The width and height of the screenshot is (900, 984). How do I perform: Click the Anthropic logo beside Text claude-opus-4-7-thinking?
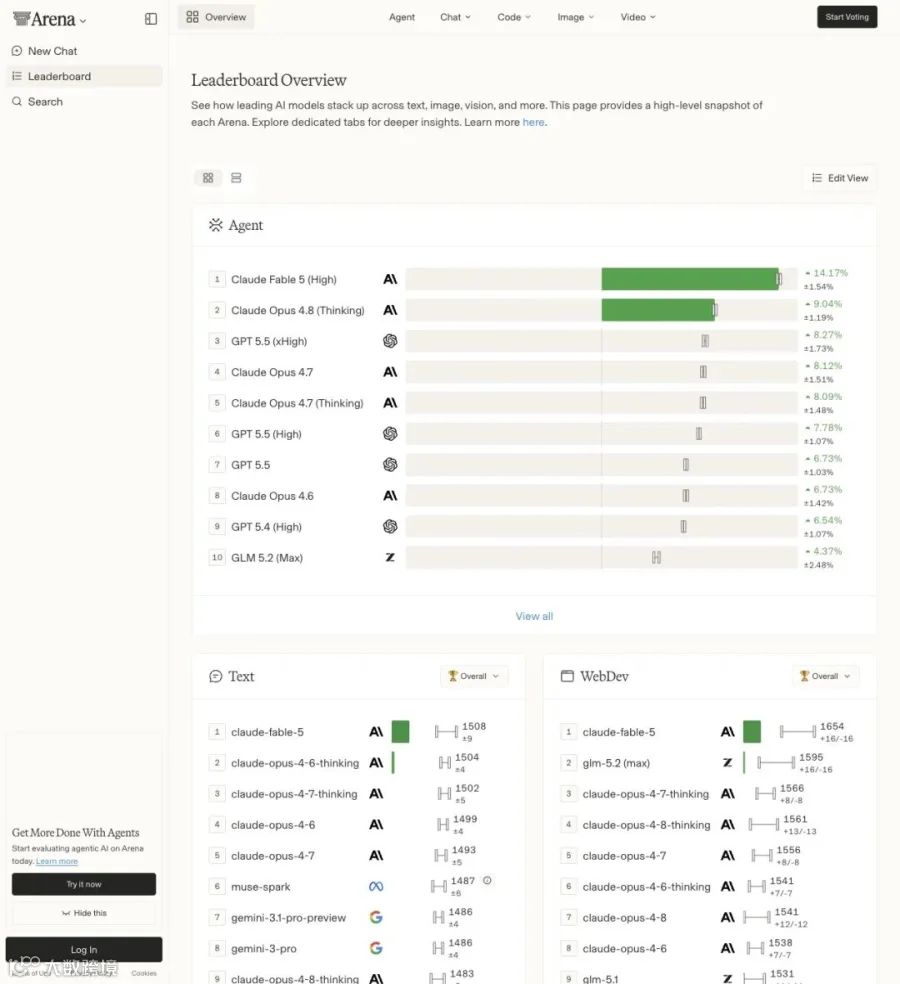[x=376, y=794]
